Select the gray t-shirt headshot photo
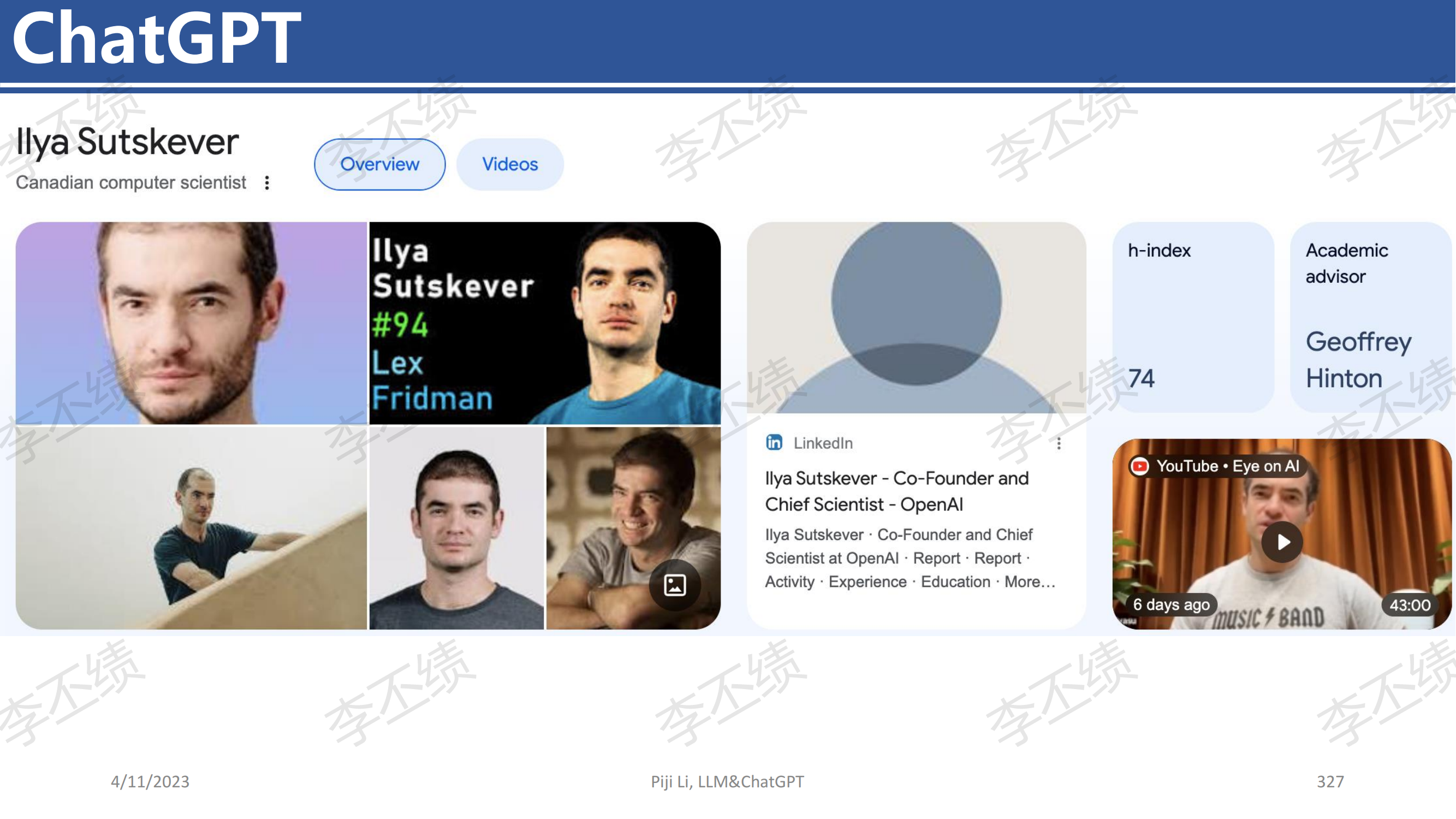The height and width of the screenshot is (819, 1456). 457,528
